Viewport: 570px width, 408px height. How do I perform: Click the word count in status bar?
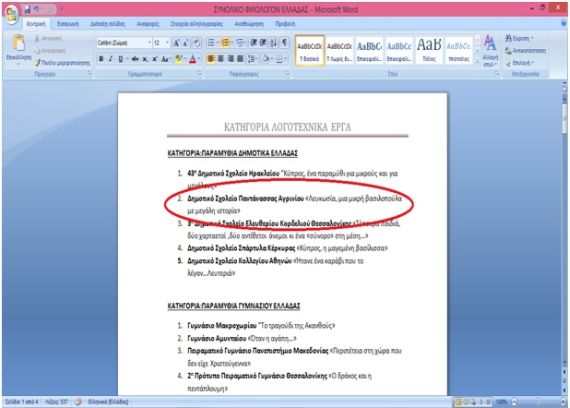point(56,402)
